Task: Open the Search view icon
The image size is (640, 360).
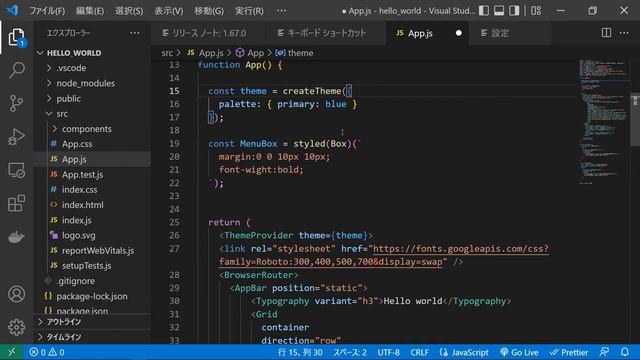Action: point(16,70)
